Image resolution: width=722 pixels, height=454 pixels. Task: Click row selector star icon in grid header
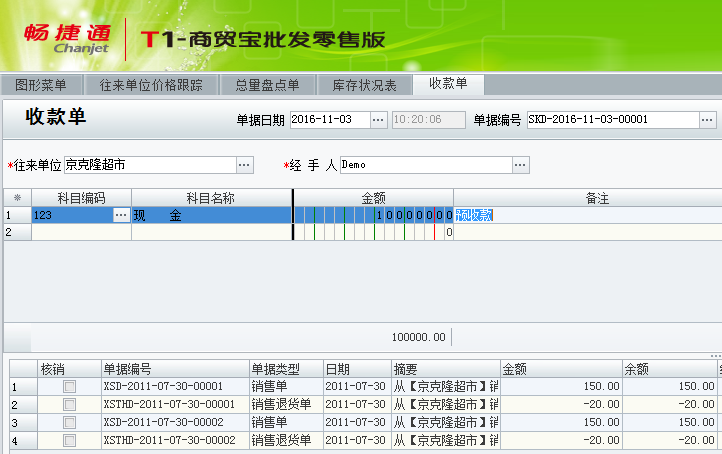pos(17,198)
